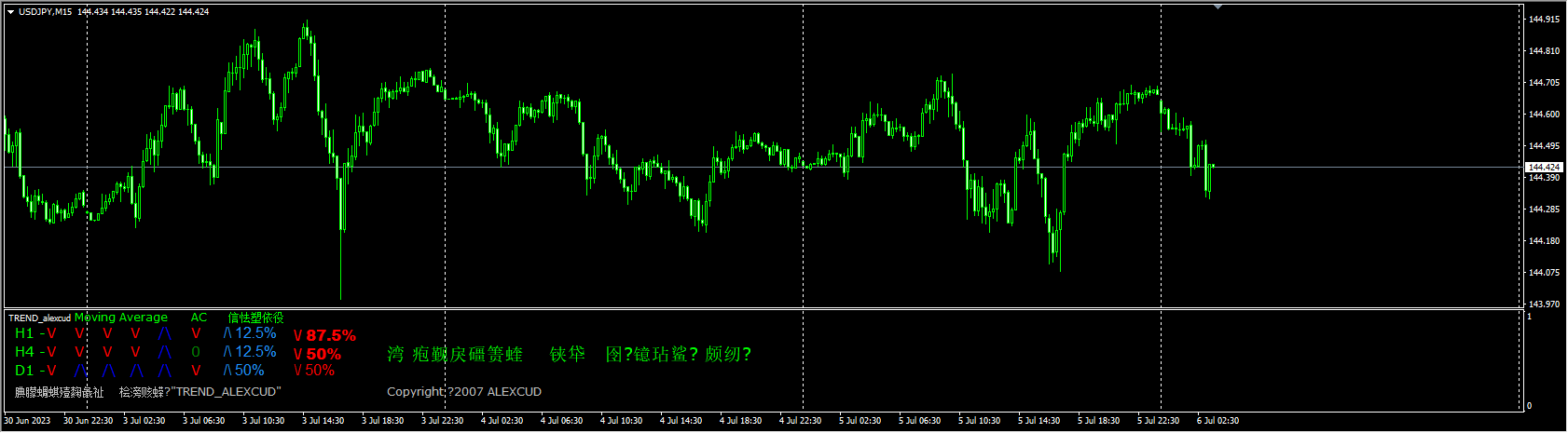The image size is (1568, 433).
Task: Click the 5 Jul 22:30 time label
Action: point(1158,421)
